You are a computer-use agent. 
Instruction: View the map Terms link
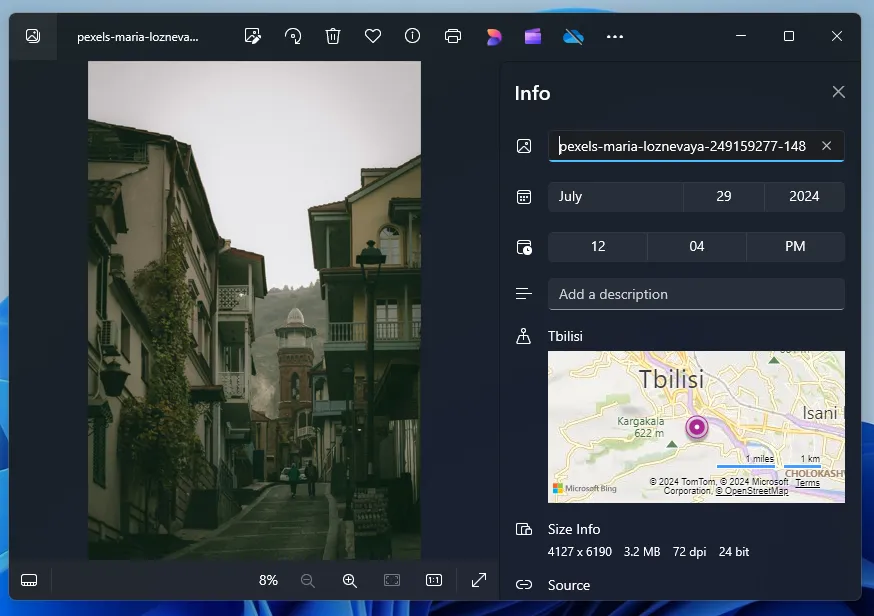[x=807, y=483]
